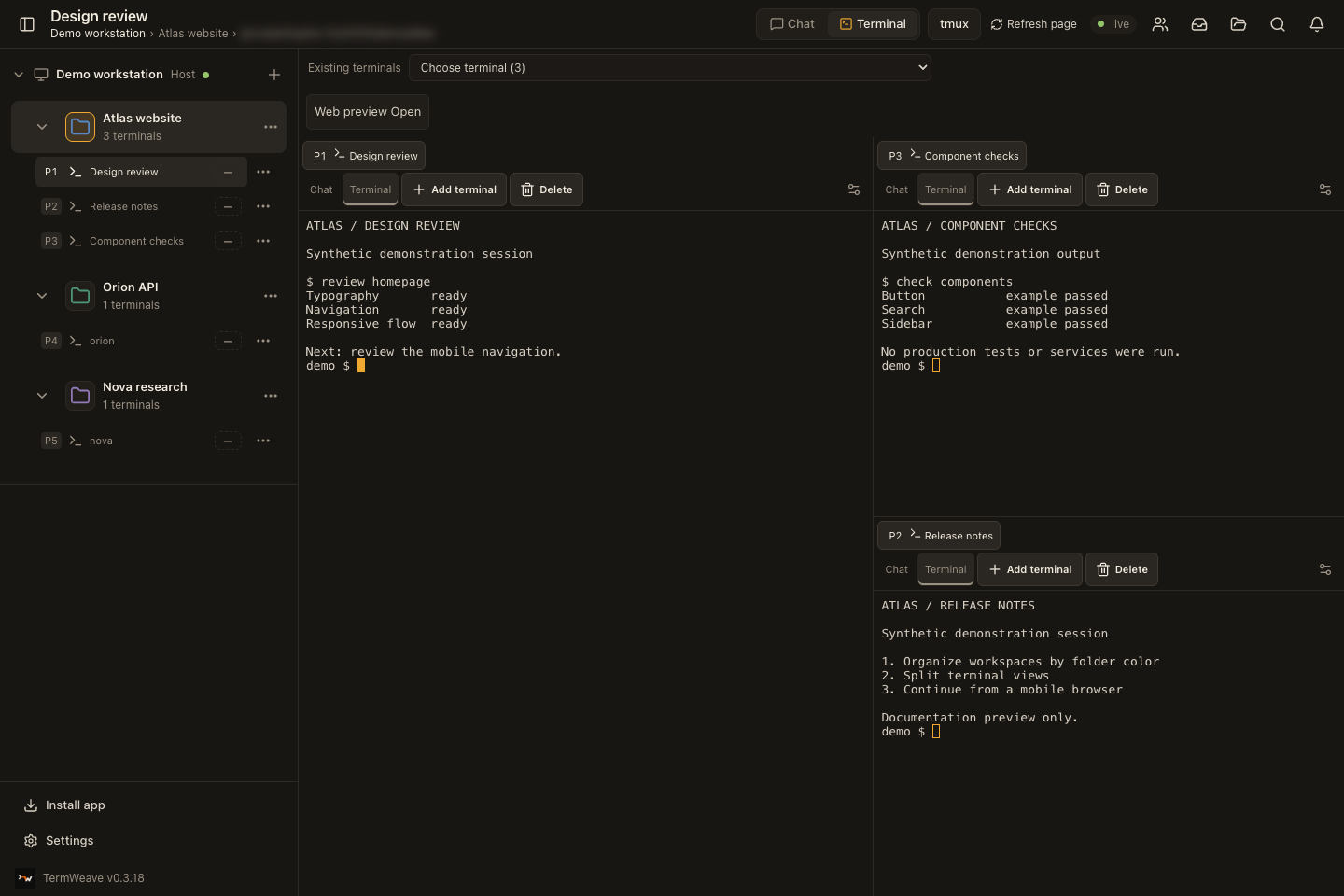Screen dimensions: 1344x896
Task: Open pane settings sliders icon for Component checks pane
Action: (x=1325, y=189)
